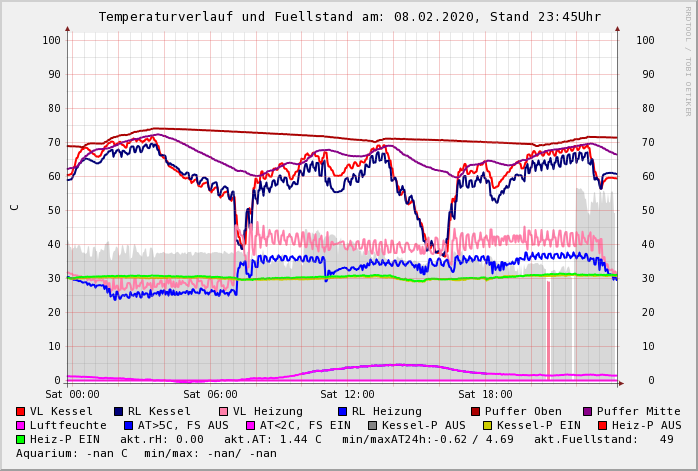Click the purple Puffer Mitte legend swatch
698x471 pixels.
pos(588,411)
